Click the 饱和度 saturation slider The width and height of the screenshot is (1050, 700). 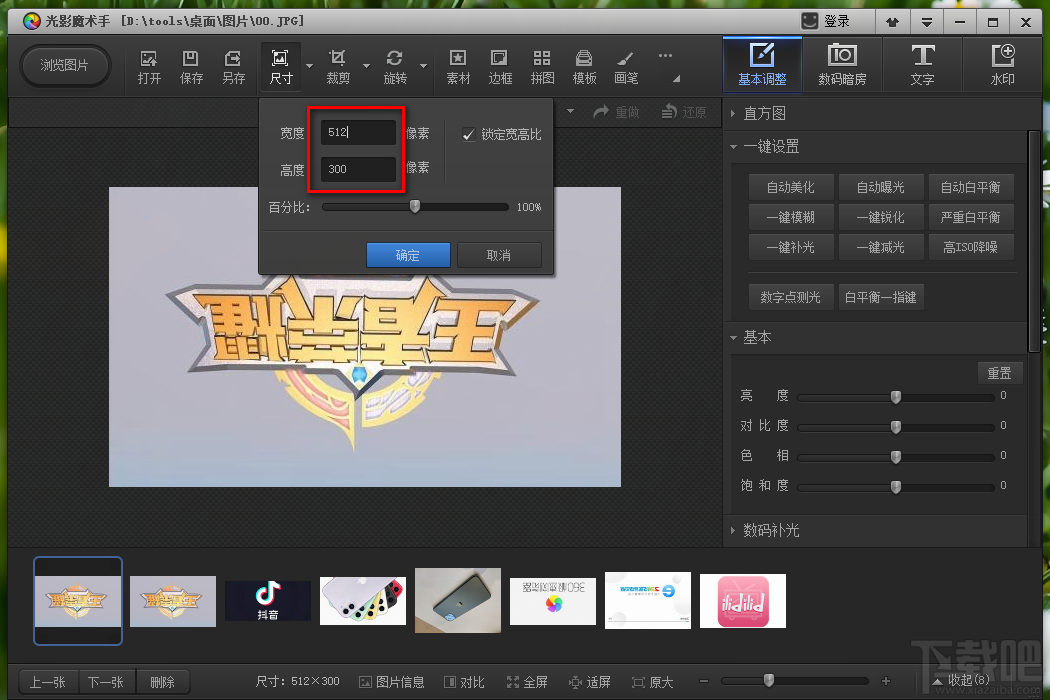click(x=896, y=487)
